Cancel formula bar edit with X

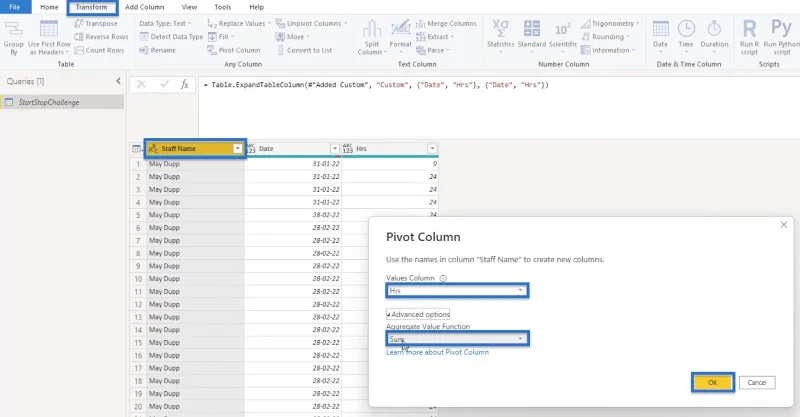point(141,85)
